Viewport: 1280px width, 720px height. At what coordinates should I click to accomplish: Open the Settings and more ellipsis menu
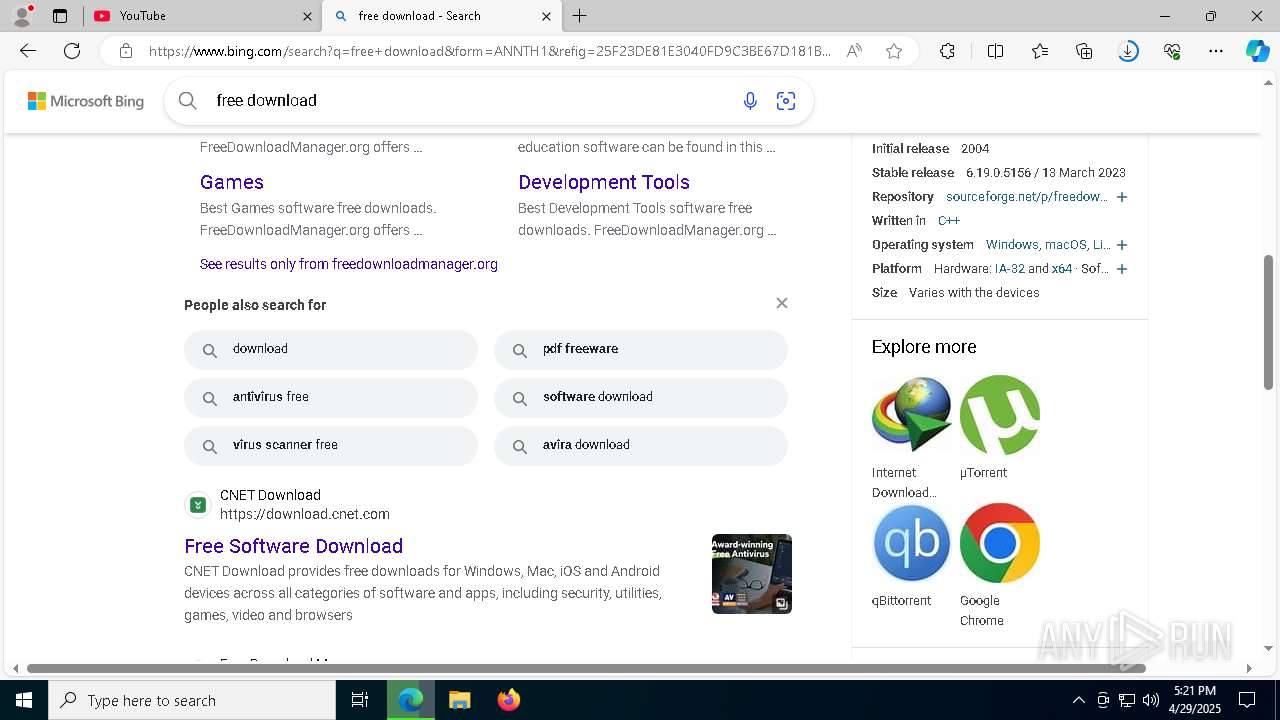click(x=1216, y=51)
